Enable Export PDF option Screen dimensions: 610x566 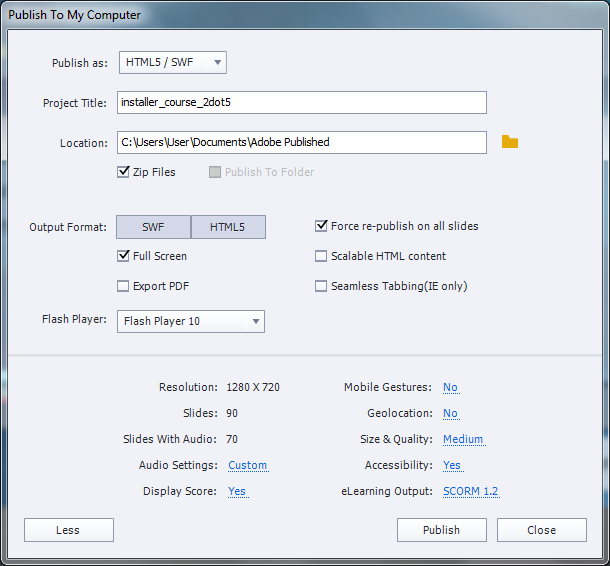pyautogui.click(x=123, y=286)
